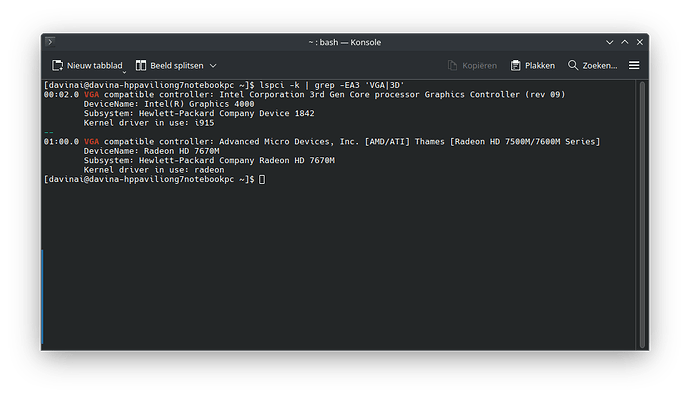Click at the terminal prompt cursor
Viewport: 690px width, 398px height.
(x=262, y=179)
